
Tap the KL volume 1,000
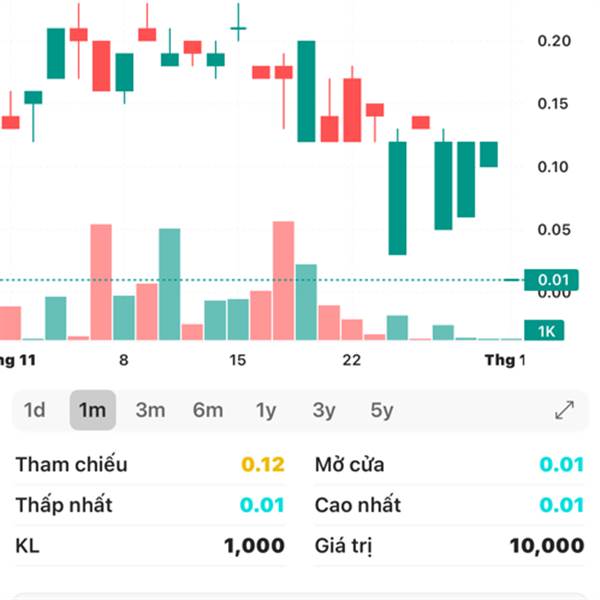pos(254,546)
